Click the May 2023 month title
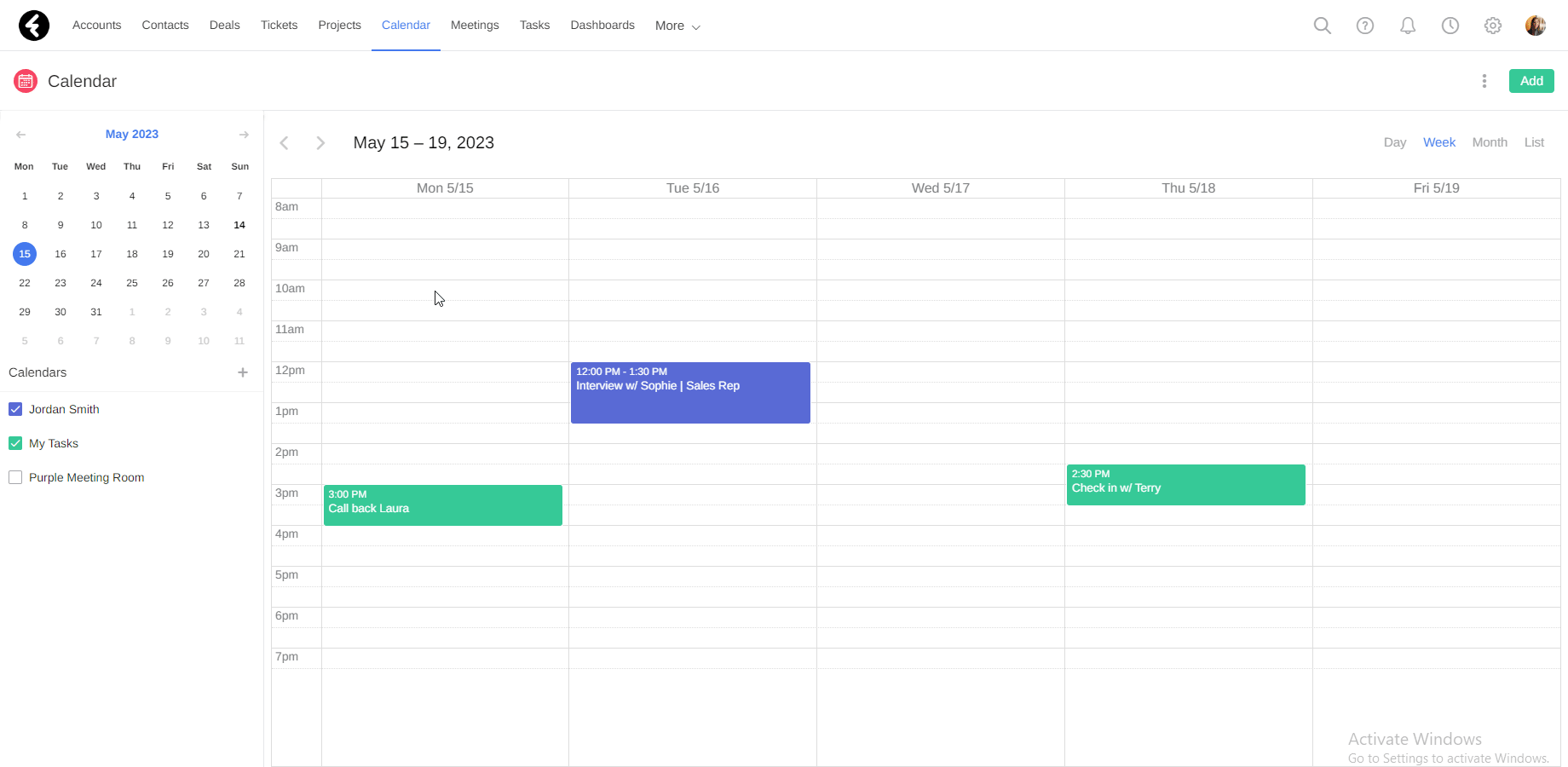This screenshot has width=1568, height=767. point(132,134)
